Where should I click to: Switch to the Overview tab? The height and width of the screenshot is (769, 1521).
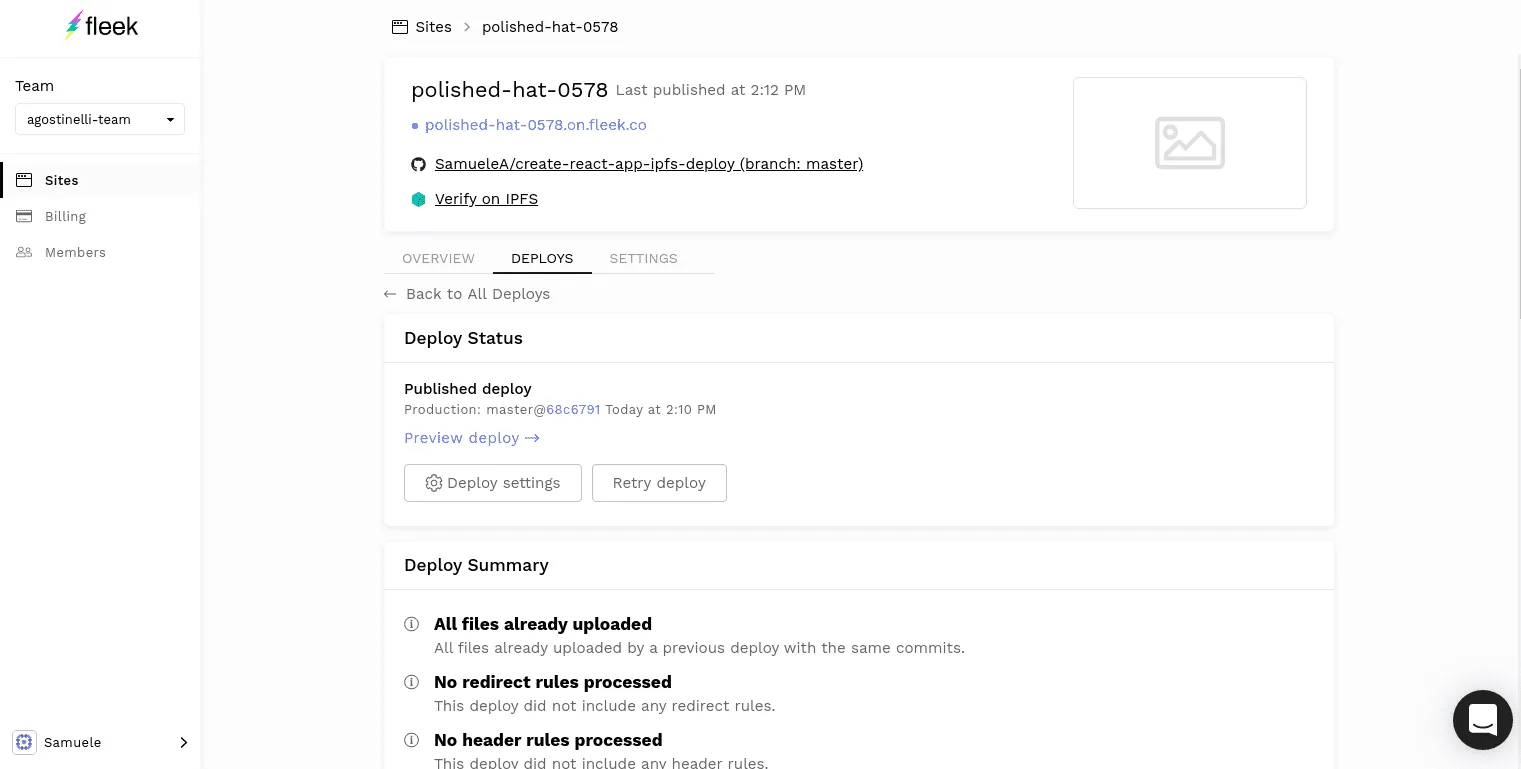(438, 258)
